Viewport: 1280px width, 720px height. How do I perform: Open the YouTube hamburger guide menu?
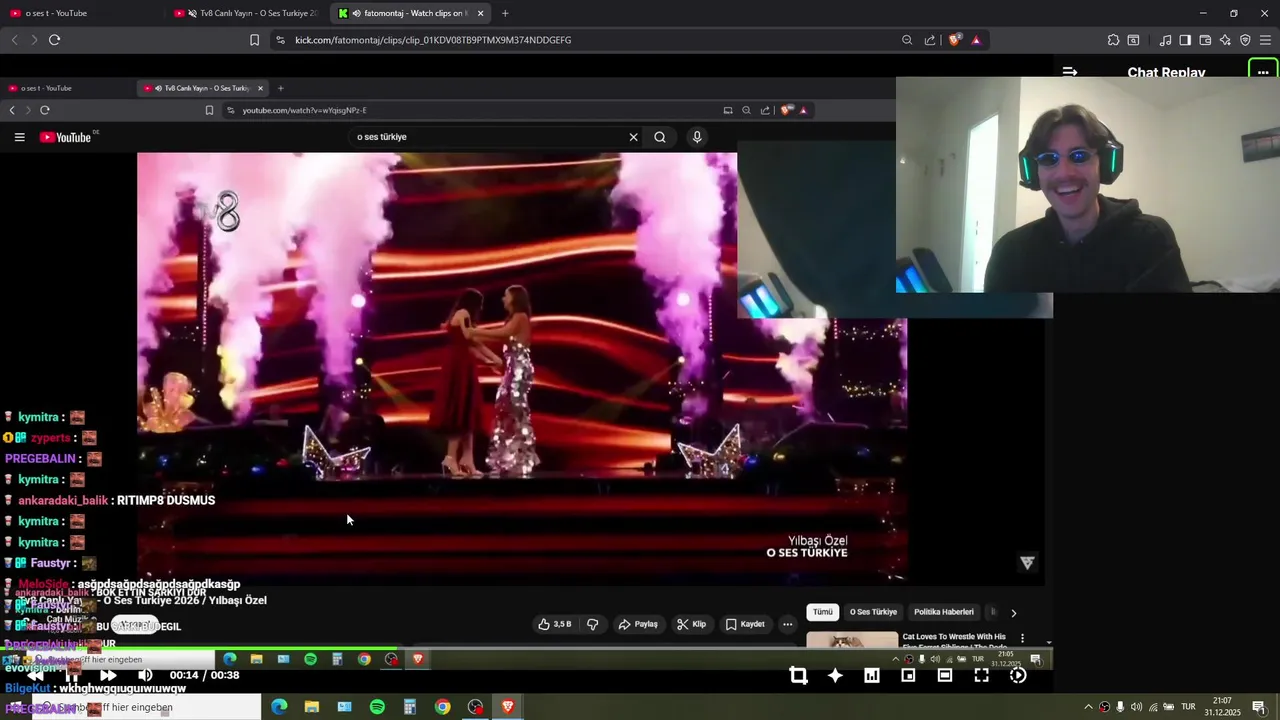(19, 137)
